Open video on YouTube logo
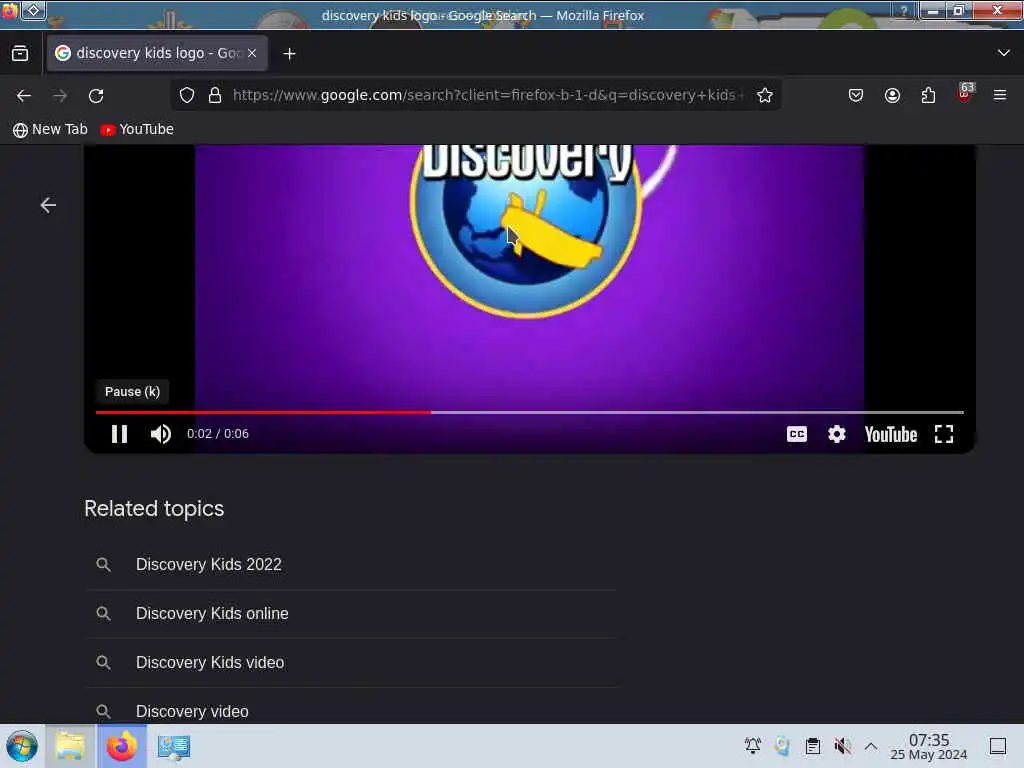This screenshot has height=768, width=1024. 891,434
